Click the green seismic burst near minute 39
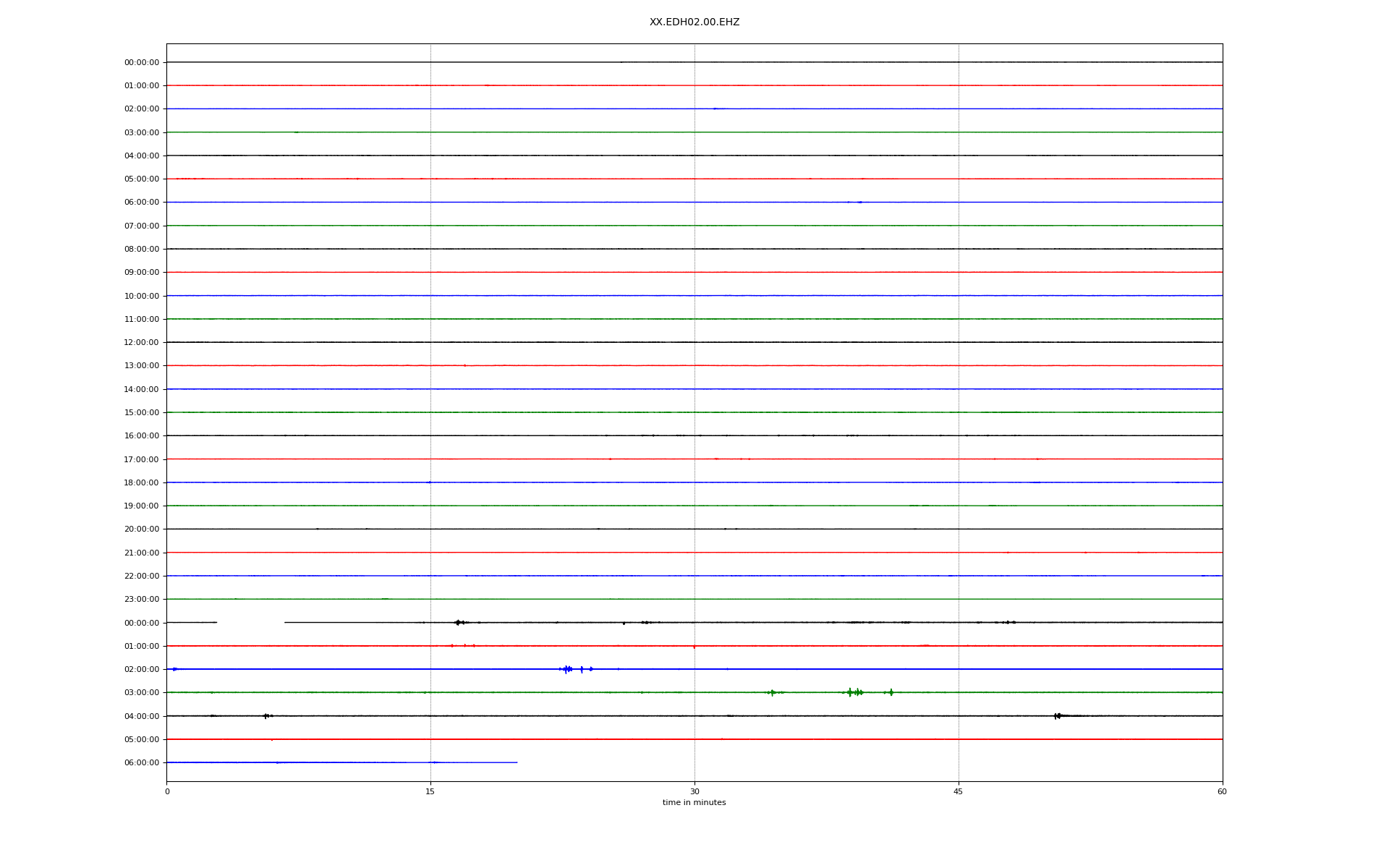The height and width of the screenshot is (868, 1389). [x=855, y=692]
